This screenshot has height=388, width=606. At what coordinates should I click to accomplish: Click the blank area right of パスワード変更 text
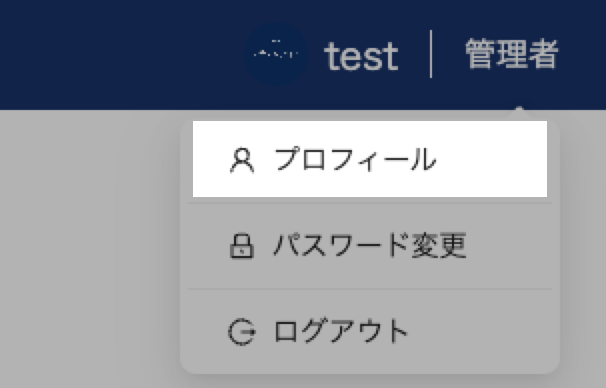tap(508, 246)
